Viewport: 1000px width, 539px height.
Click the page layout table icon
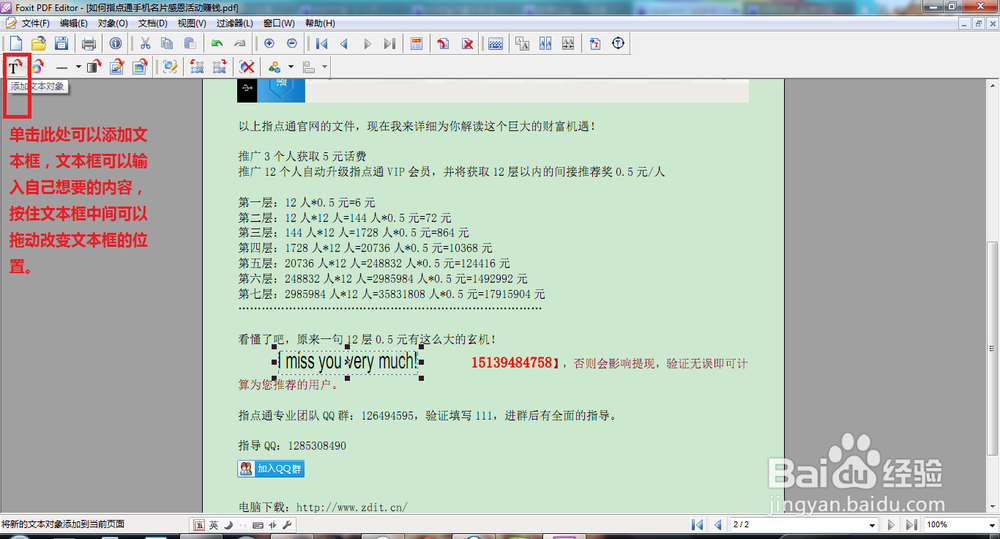click(x=416, y=43)
